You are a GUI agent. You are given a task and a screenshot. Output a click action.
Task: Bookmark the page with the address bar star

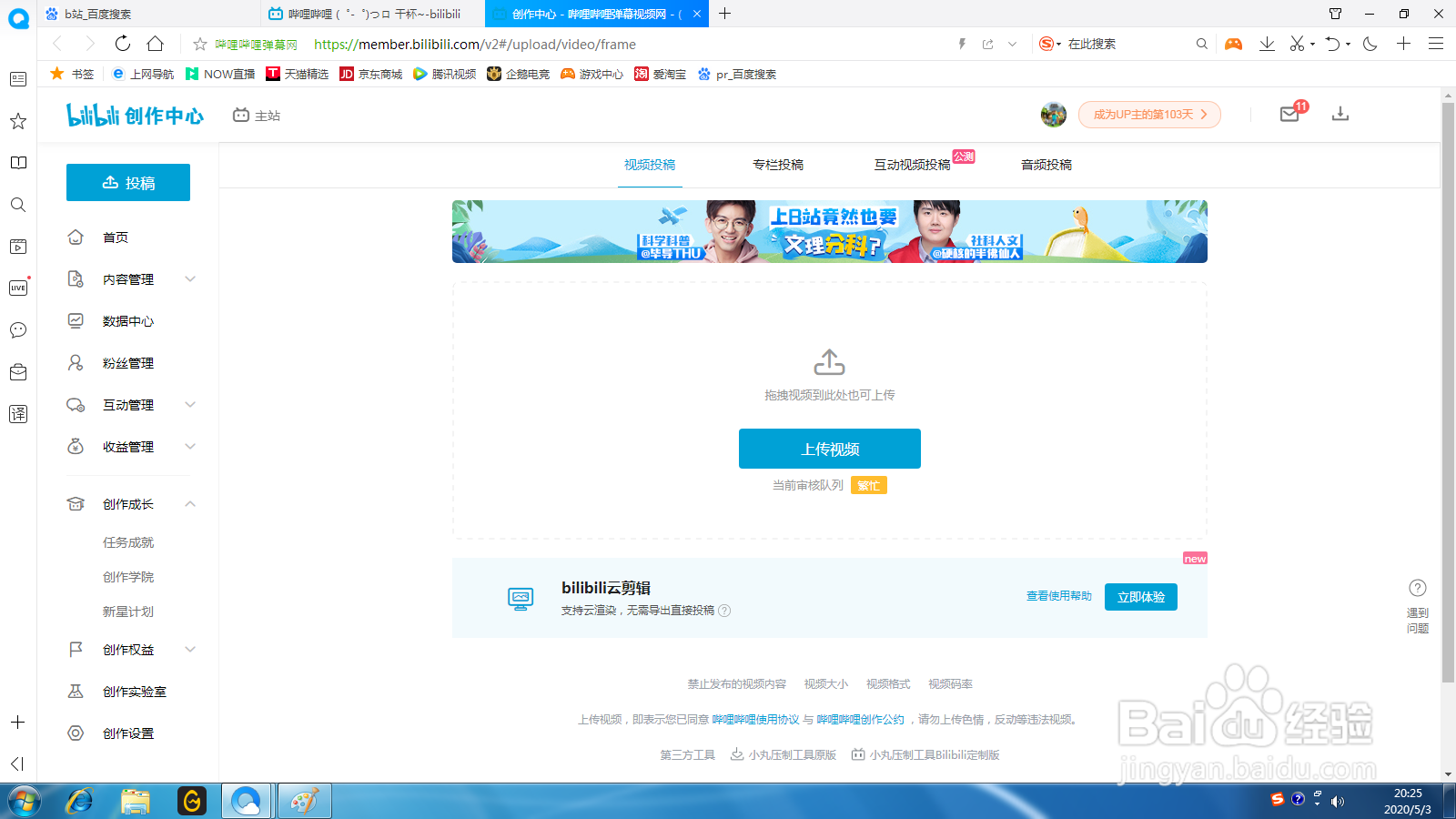click(x=200, y=44)
